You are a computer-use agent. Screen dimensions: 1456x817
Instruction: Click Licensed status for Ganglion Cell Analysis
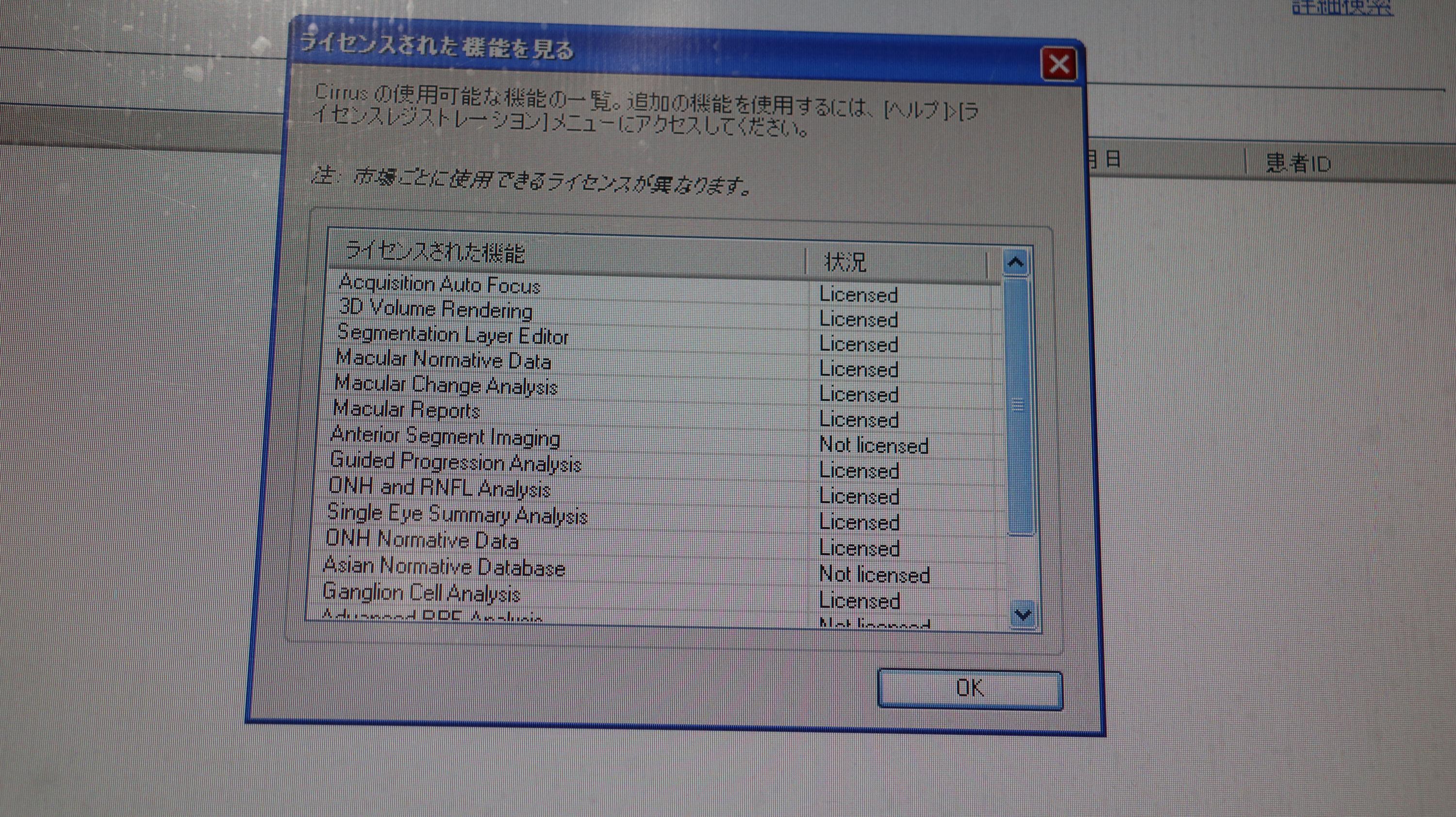click(860, 601)
